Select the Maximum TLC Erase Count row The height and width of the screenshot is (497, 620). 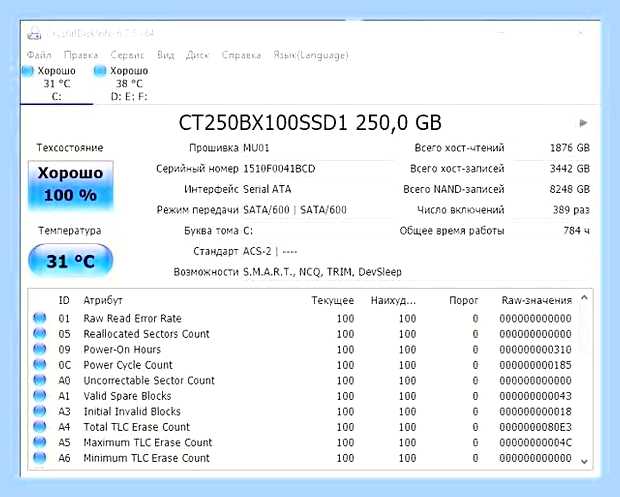(303, 442)
